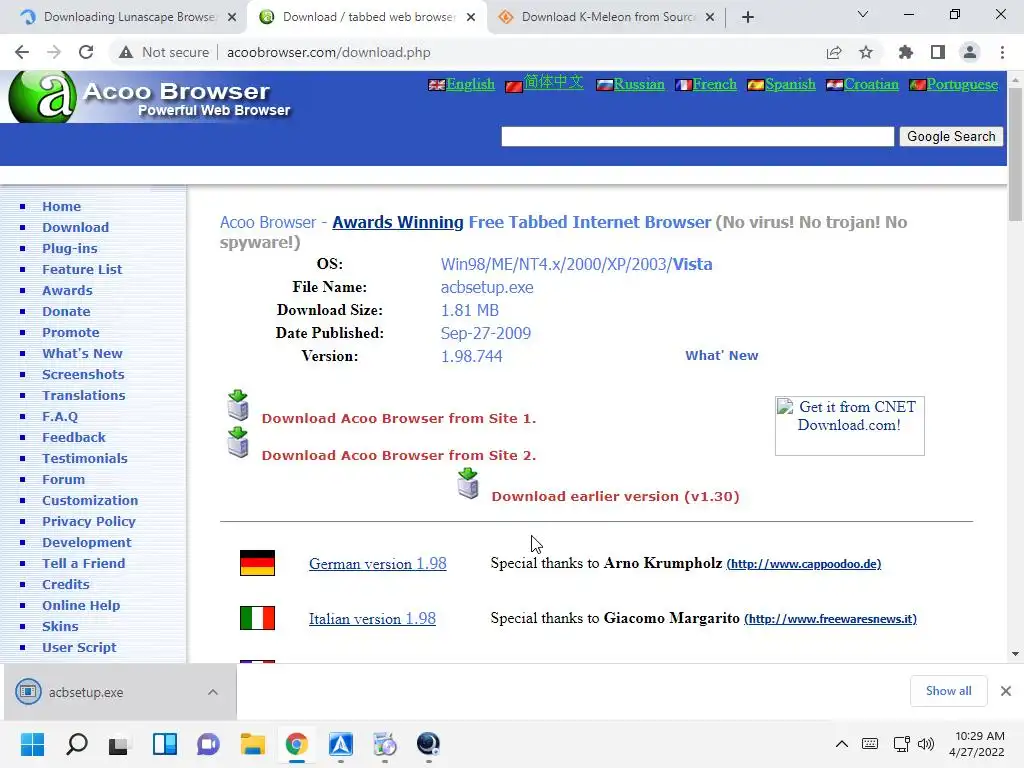Viewport: 1024px width, 768px height.
Task: Switch language to Russian
Action: coord(639,84)
